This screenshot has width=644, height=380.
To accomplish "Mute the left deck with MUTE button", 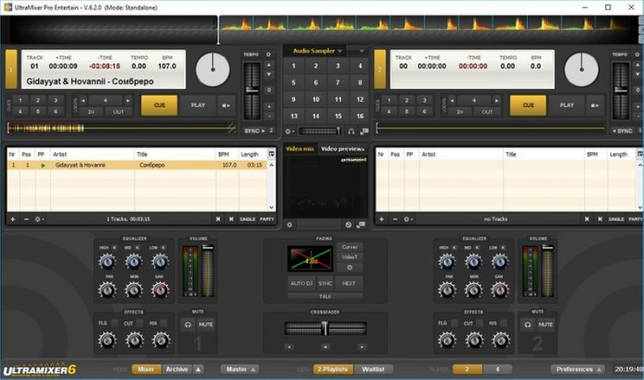I will tap(205, 325).
